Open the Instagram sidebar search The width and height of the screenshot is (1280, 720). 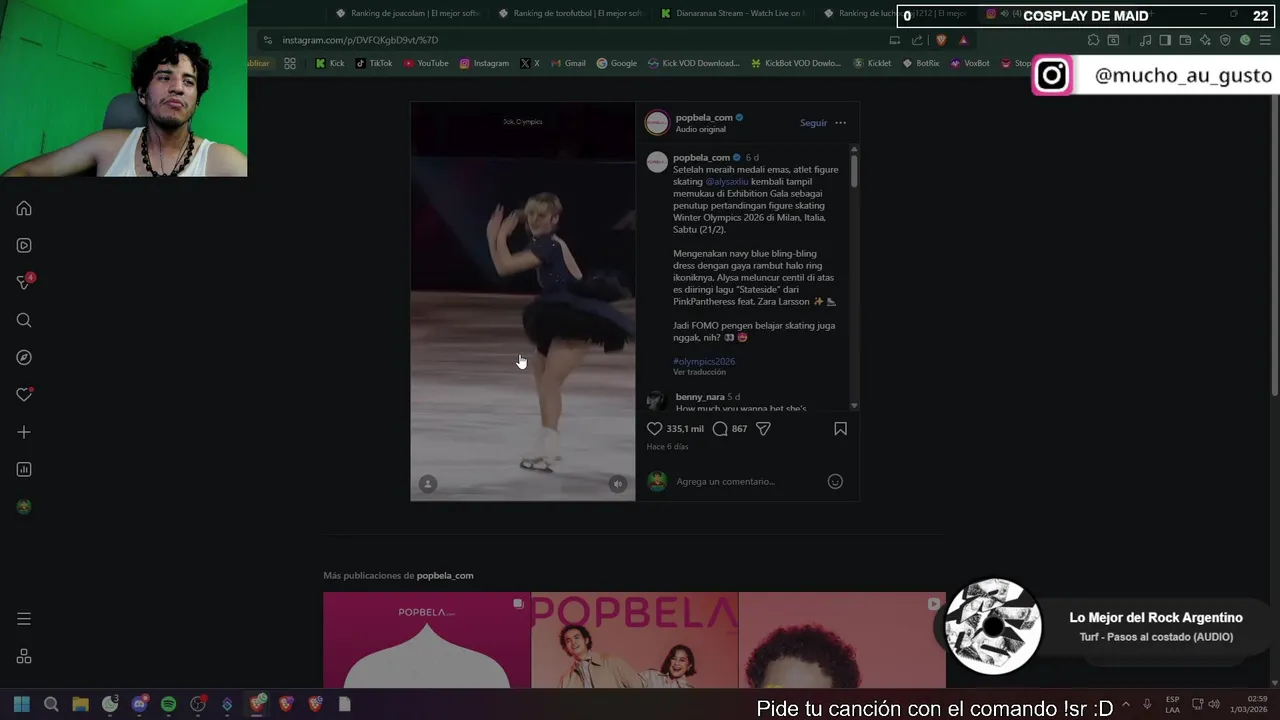point(24,320)
